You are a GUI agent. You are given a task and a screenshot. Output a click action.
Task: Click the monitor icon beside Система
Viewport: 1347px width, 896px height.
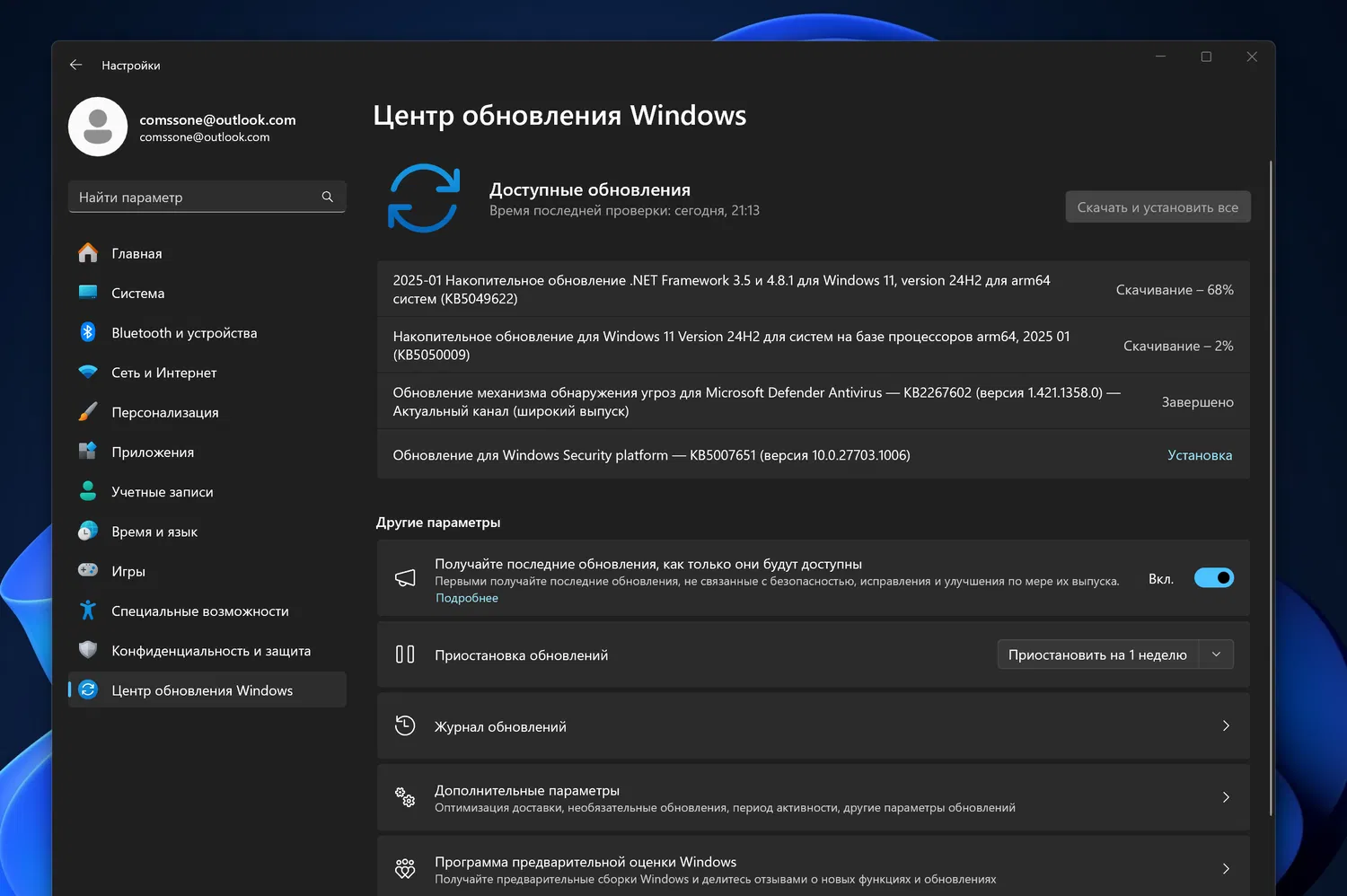tap(88, 293)
